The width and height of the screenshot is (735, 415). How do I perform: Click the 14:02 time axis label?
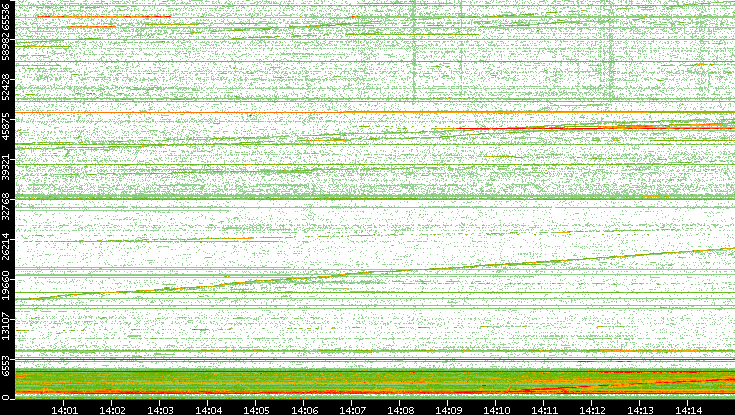112,411
